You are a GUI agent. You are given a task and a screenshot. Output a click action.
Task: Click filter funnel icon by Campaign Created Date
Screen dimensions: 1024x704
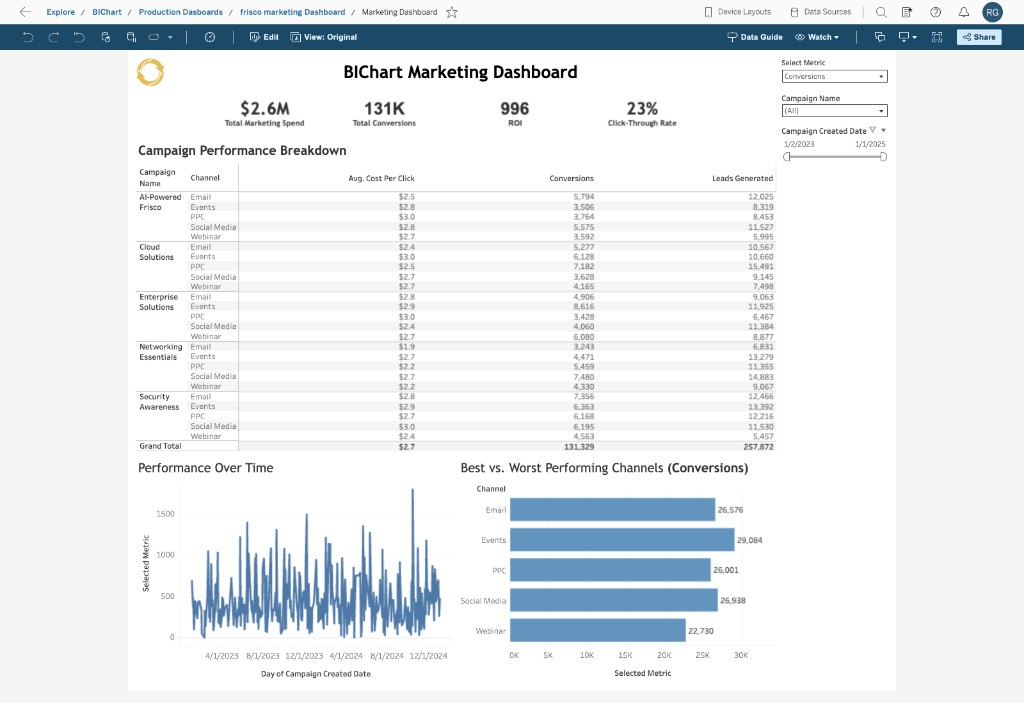pos(872,130)
